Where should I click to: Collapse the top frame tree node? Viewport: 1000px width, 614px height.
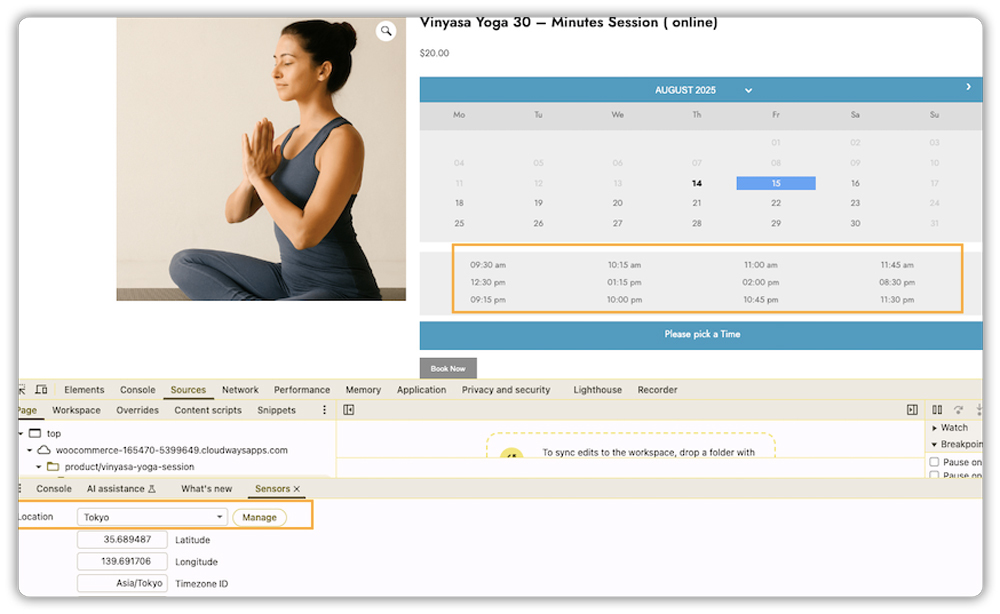[x=20, y=434]
